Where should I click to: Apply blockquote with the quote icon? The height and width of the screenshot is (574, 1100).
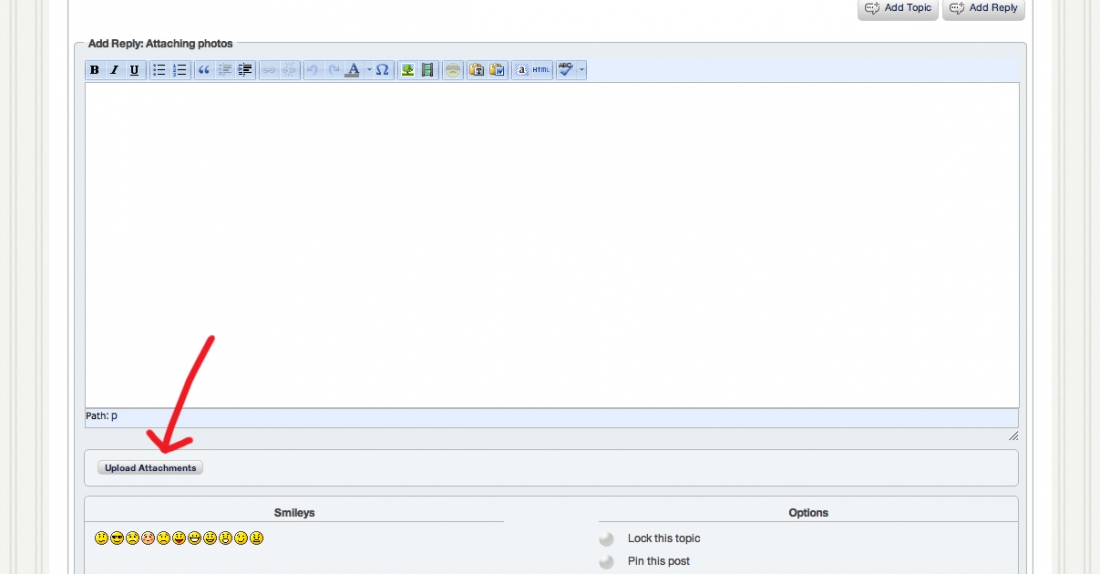[x=203, y=70]
